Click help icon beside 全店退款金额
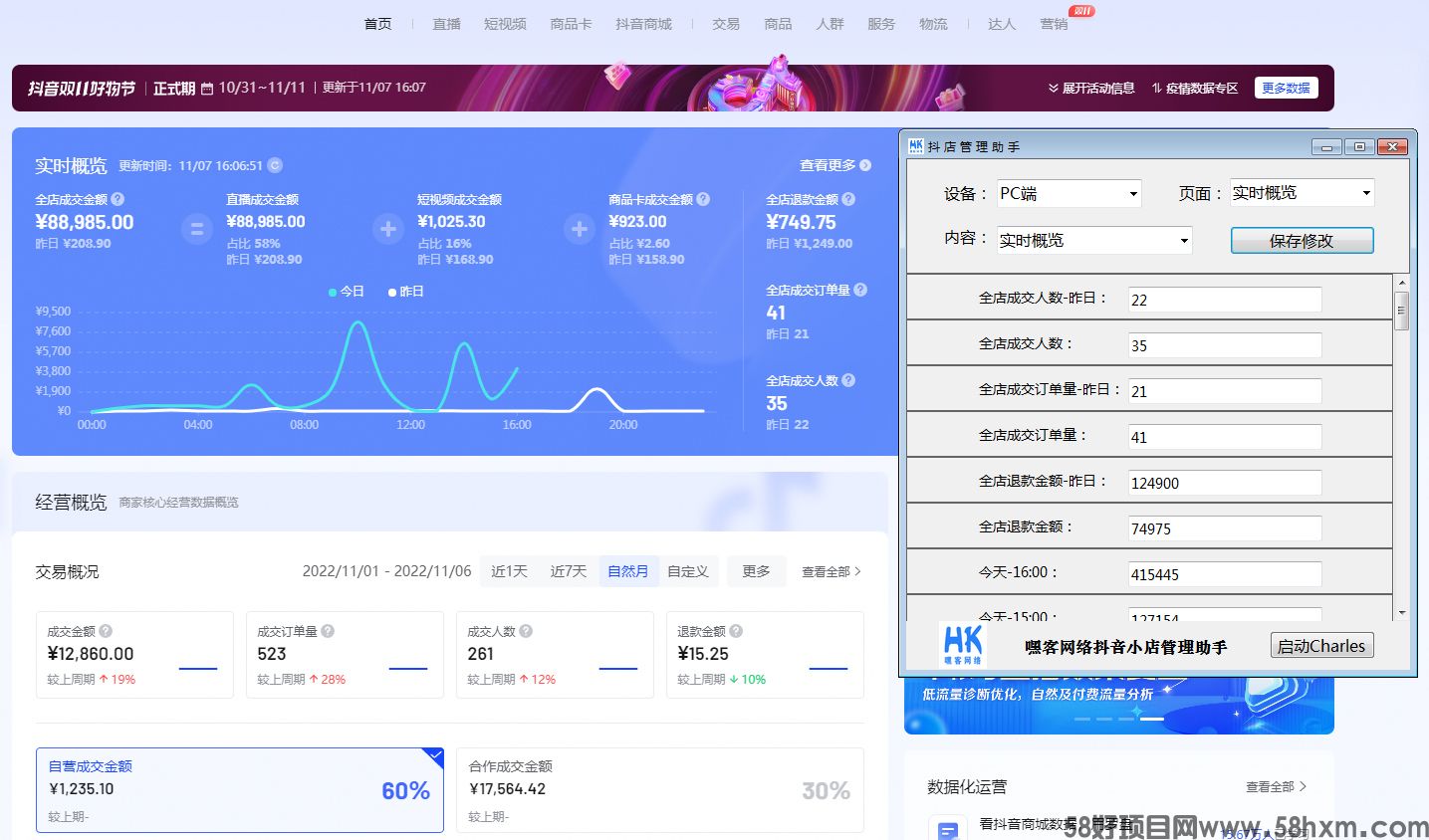 848,199
